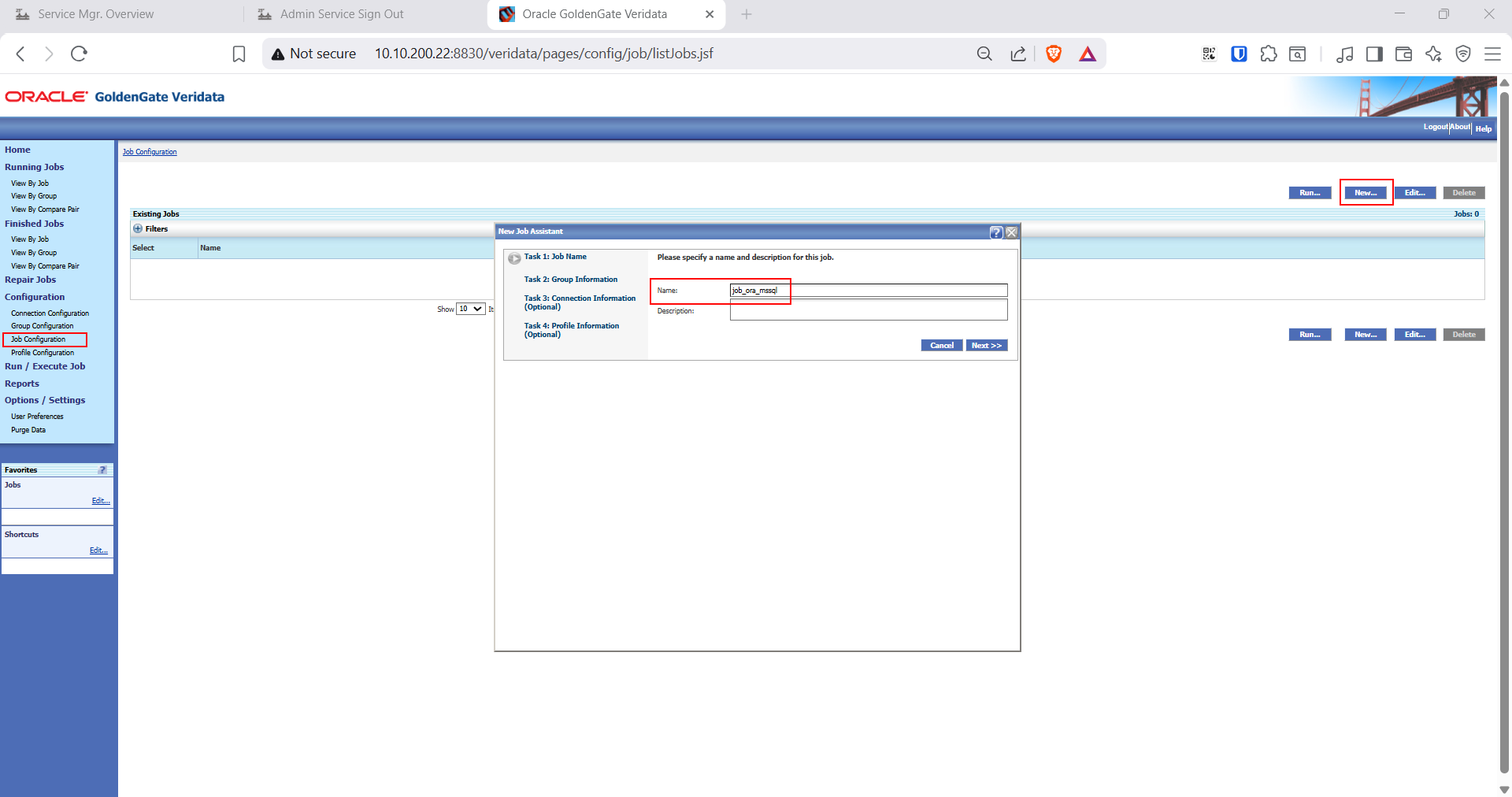Open Job Configuration in the sidebar

38,339
